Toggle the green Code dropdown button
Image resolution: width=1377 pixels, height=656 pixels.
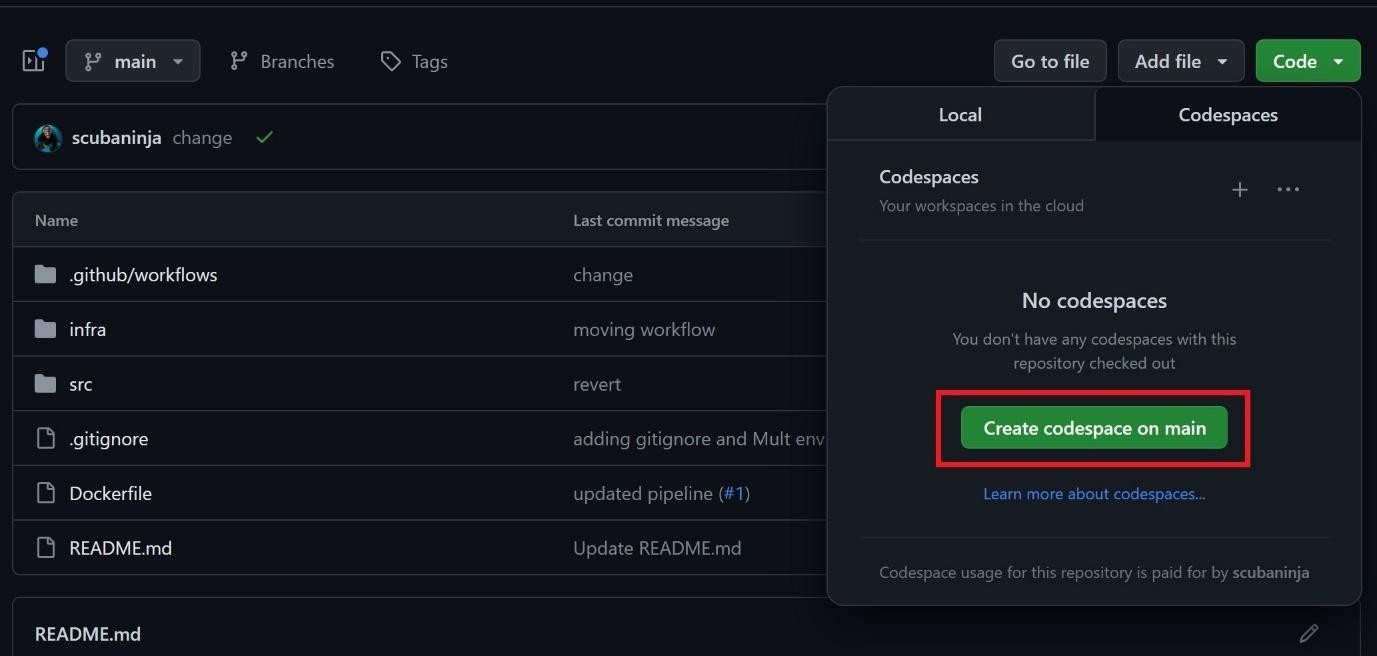point(1307,61)
